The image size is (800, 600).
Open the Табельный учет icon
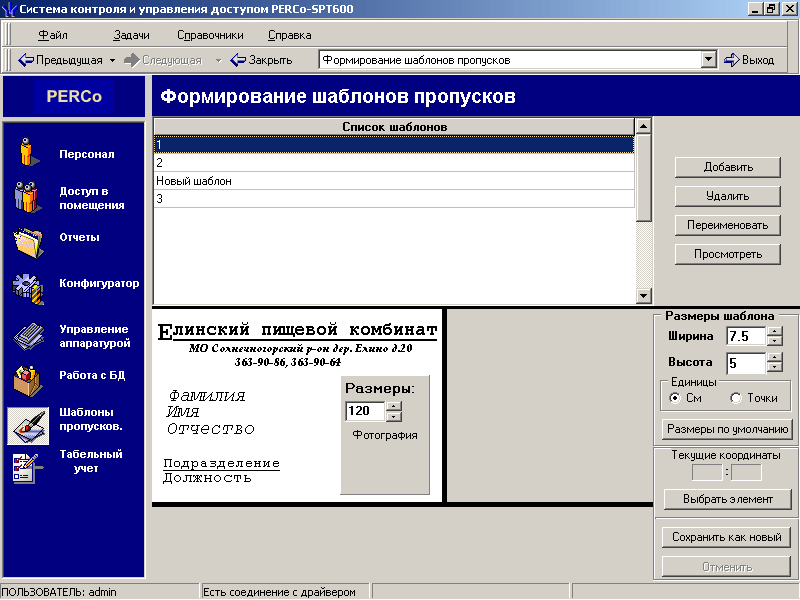pos(27,468)
